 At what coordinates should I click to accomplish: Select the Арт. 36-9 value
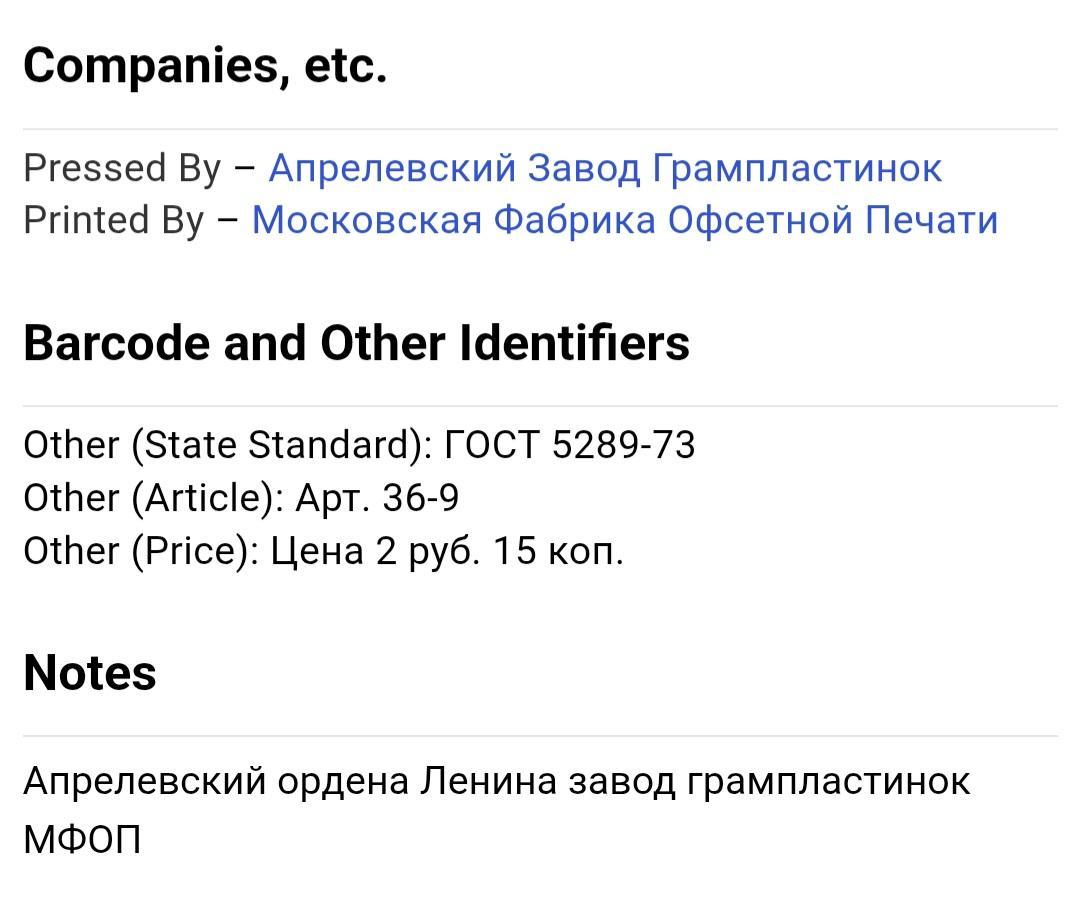377,498
